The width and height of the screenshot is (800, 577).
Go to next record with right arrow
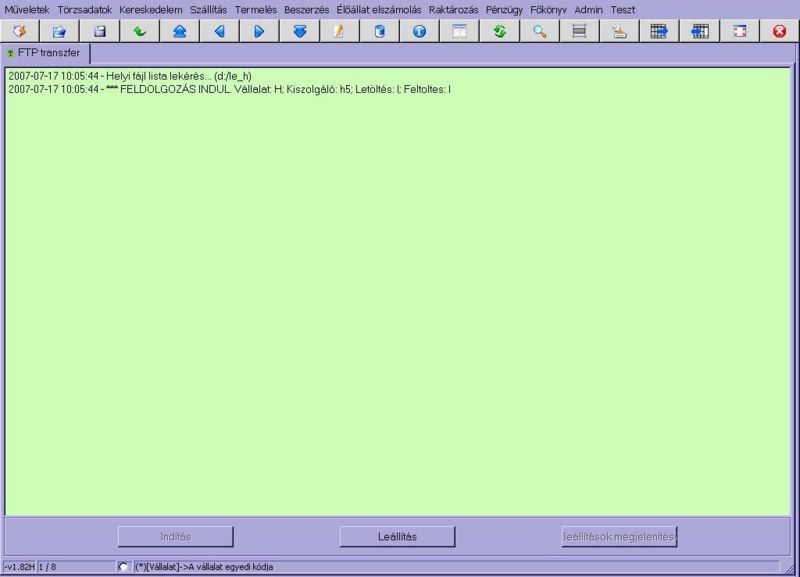[x=259, y=31]
